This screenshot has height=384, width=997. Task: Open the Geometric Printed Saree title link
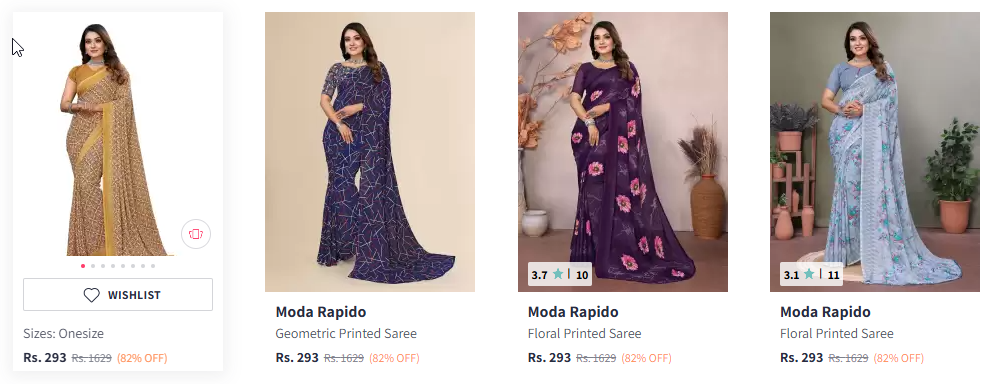(x=346, y=333)
